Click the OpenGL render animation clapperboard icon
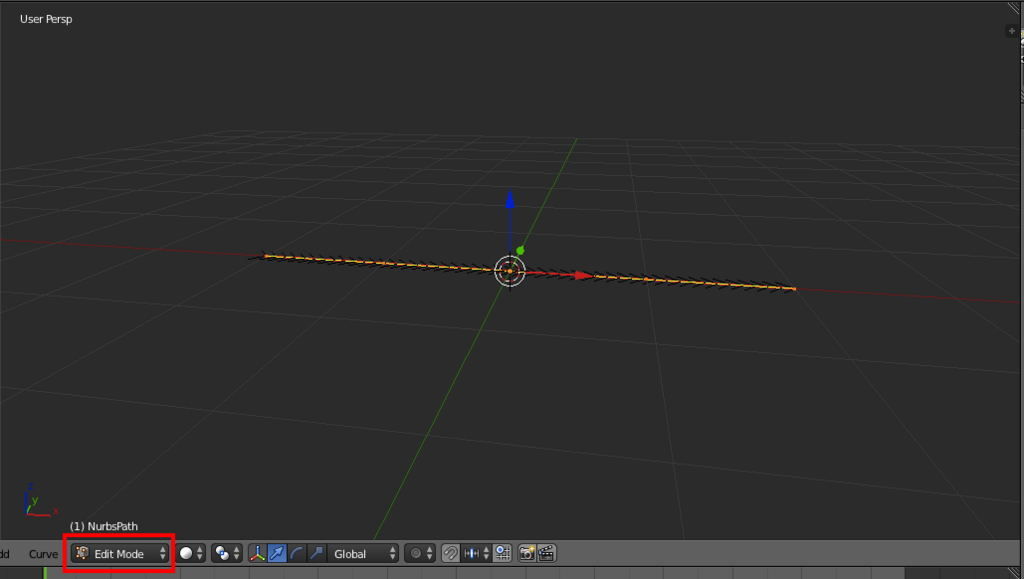 pos(546,554)
